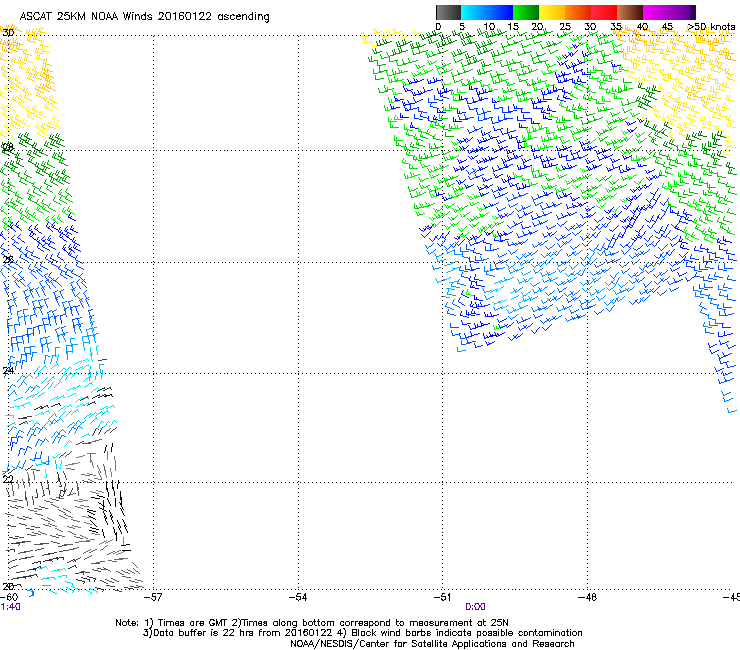Viewport: 740px width, 650px height.
Task: Click the 'Times are GMT' note line
Action: click(x=312, y=623)
